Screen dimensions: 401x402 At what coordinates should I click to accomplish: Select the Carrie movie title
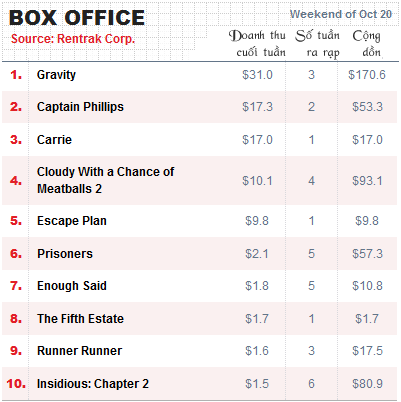(54, 140)
